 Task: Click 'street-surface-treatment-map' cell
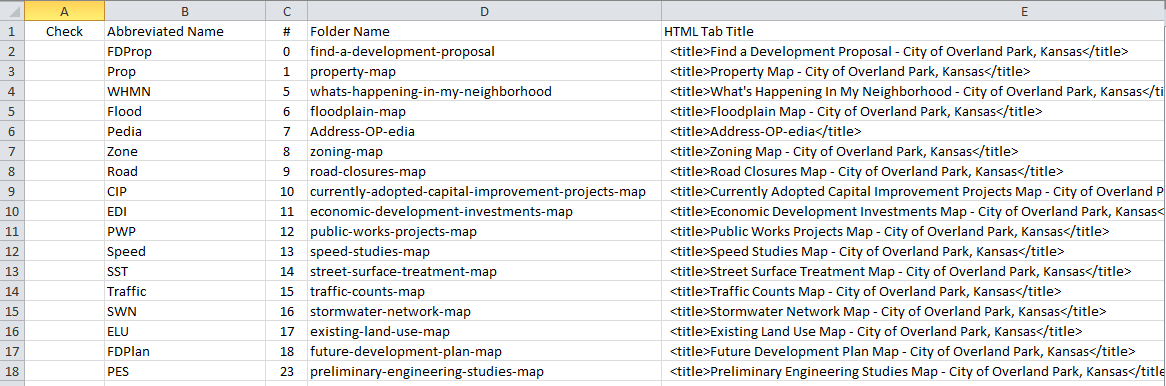[484, 272]
